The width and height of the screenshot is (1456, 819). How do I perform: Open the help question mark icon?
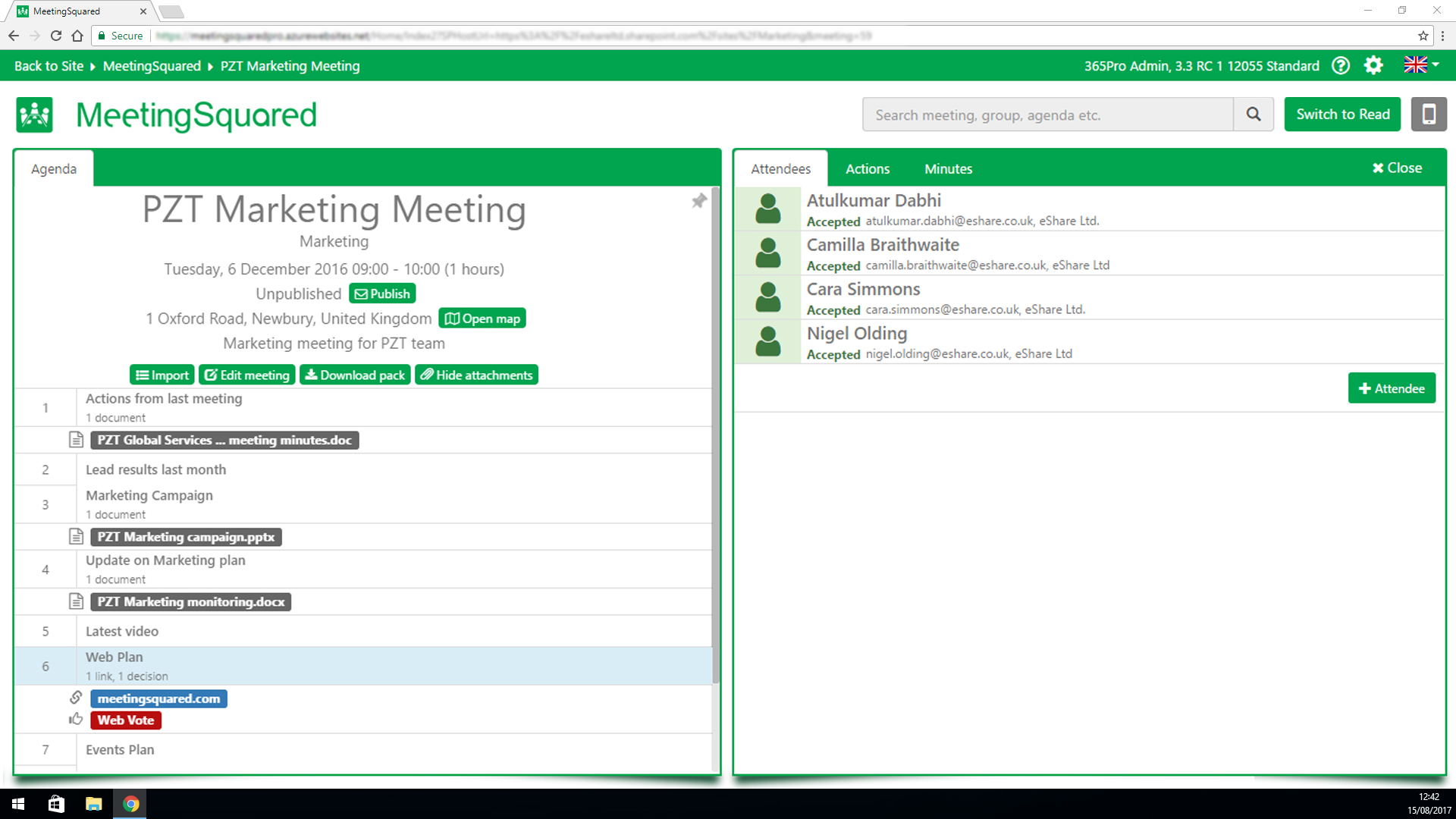(1341, 66)
